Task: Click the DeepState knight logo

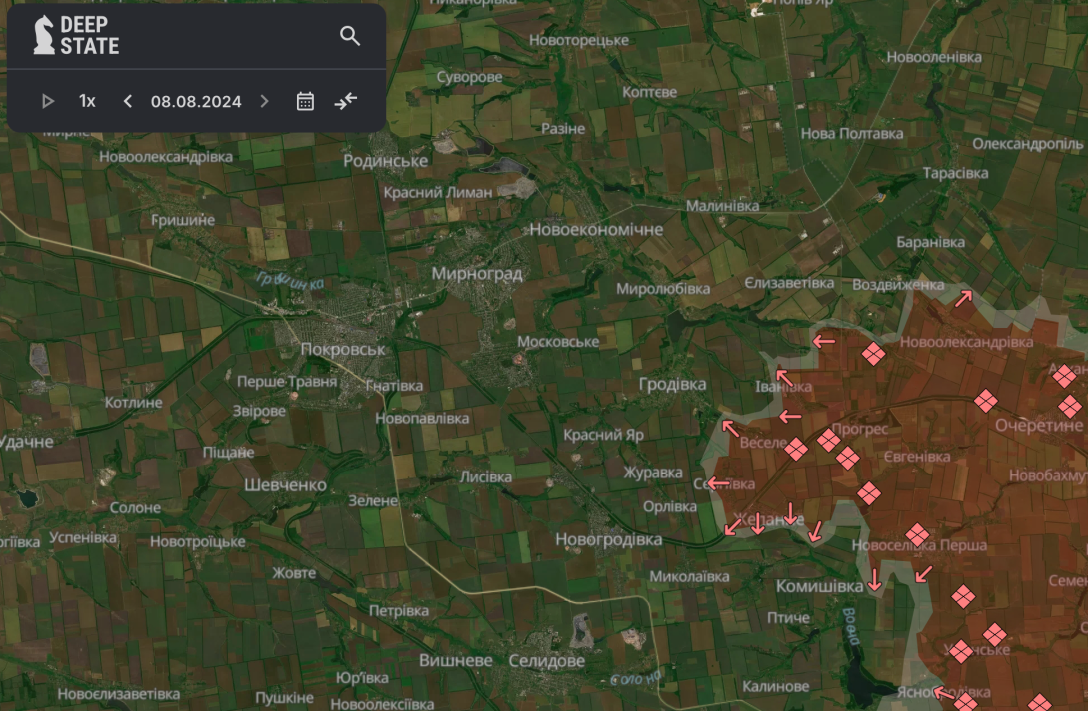Action: 44,35
